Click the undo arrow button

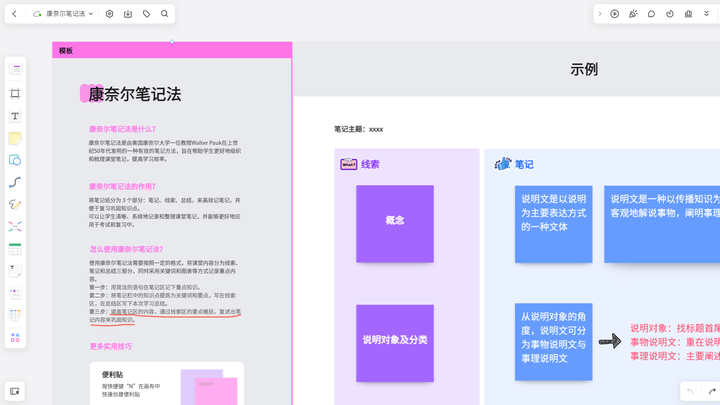690,391
